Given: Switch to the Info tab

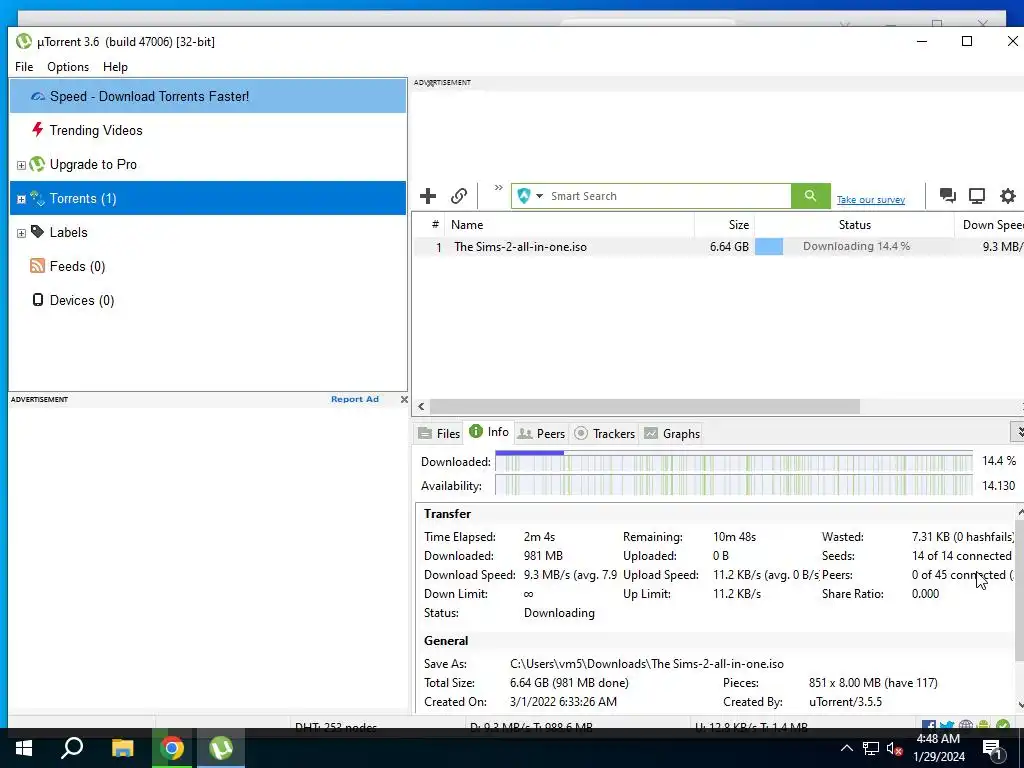Looking at the screenshot, I should click(x=489, y=432).
